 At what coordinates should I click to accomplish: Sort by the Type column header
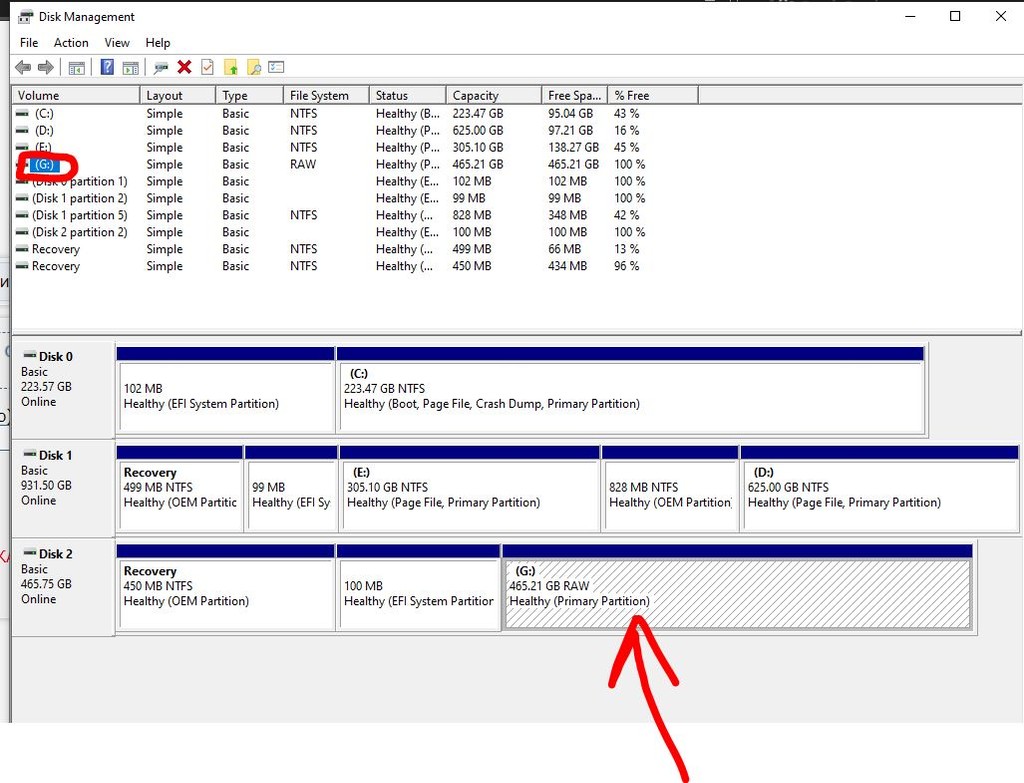249,95
